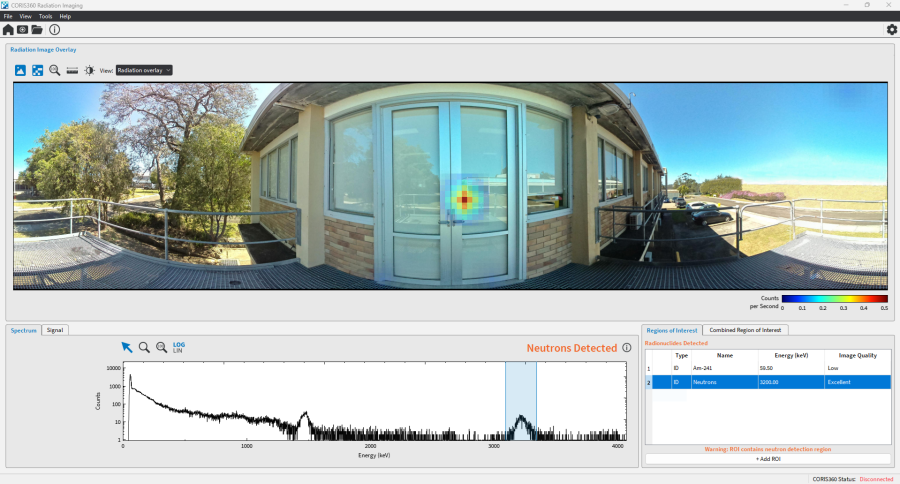Switch to the Spectrum tab

[x=24, y=330]
